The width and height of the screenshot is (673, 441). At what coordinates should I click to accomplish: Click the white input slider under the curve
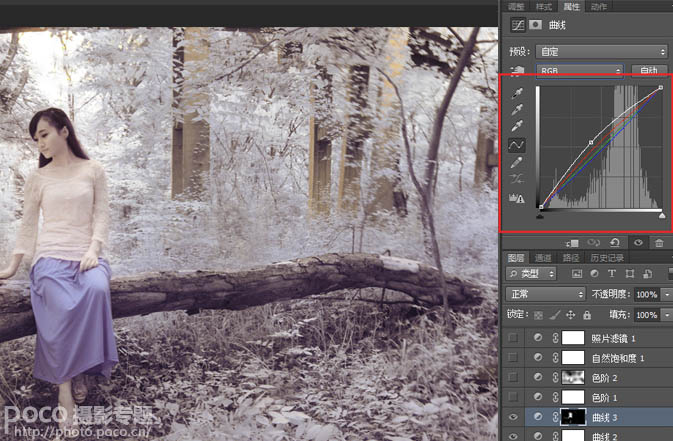(662, 215)
